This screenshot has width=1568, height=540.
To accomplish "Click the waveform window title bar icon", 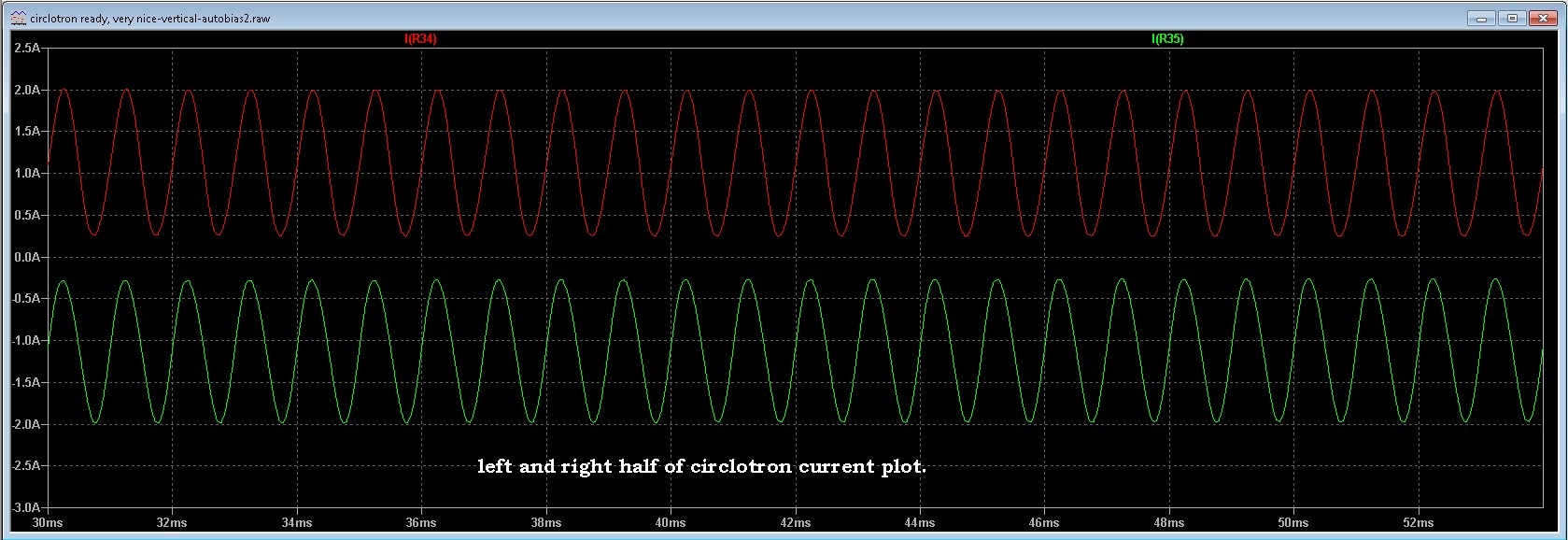I will pyautogui.click(x=19, y=18).
